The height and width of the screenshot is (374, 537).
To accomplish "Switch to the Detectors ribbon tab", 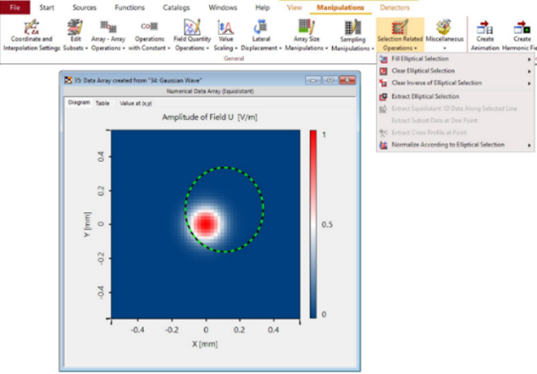I will [395, 8].
